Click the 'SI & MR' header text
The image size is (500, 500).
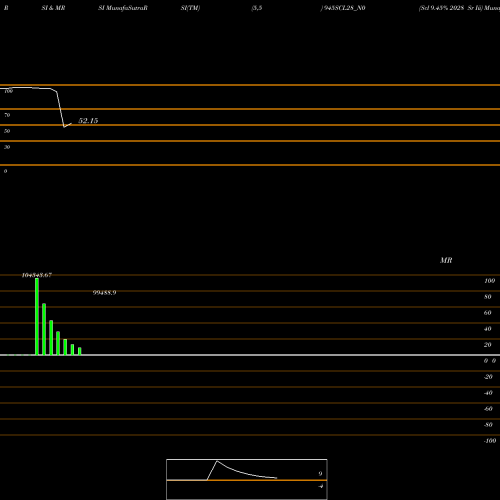[x=53, y=8]
